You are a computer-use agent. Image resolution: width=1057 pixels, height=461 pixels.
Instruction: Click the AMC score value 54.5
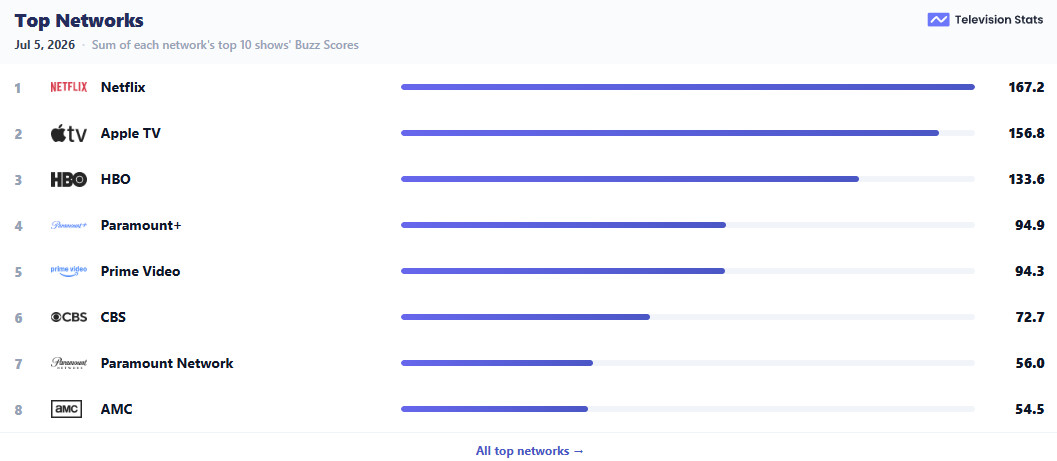pos(1030,409)
